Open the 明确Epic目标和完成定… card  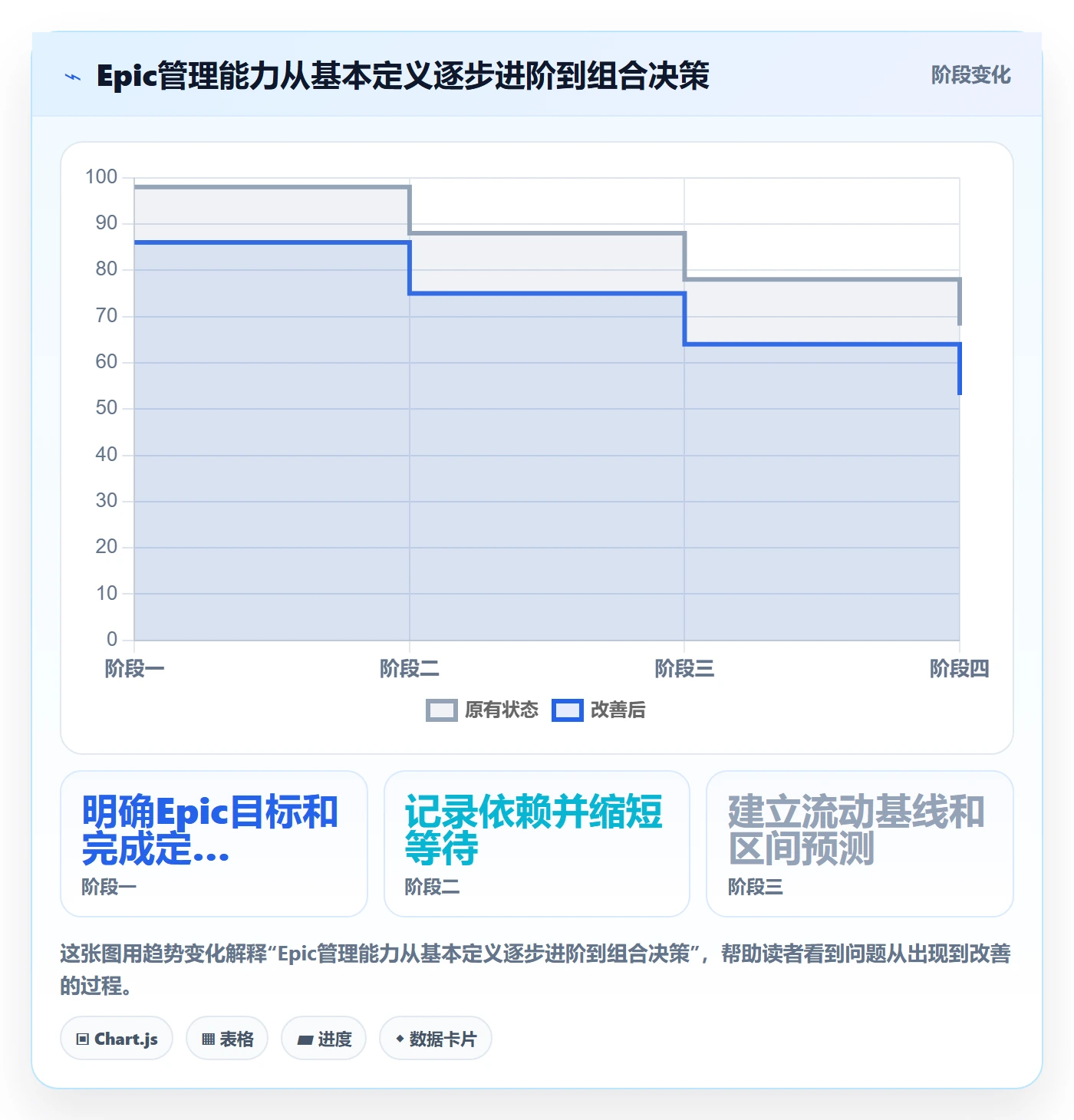(x=214, y=844)
